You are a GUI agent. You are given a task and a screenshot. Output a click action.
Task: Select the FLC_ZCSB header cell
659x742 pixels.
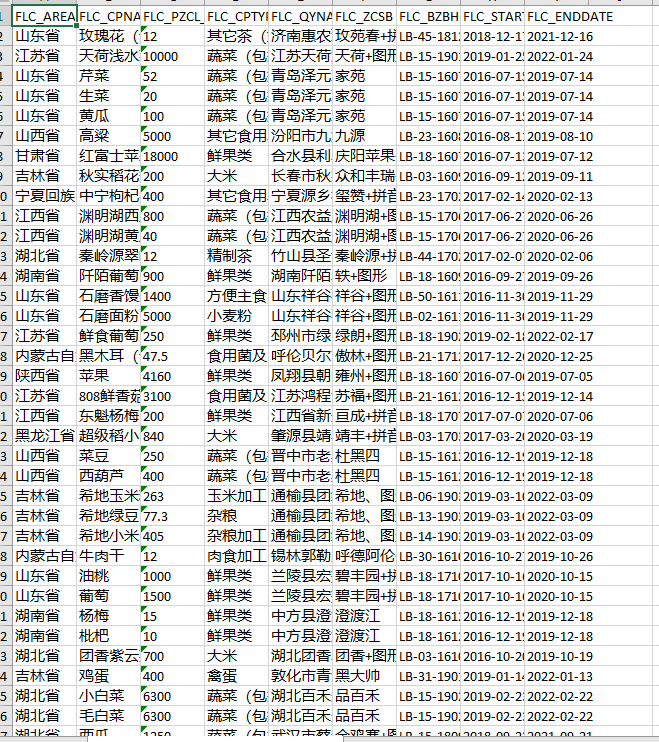point(364,17)
